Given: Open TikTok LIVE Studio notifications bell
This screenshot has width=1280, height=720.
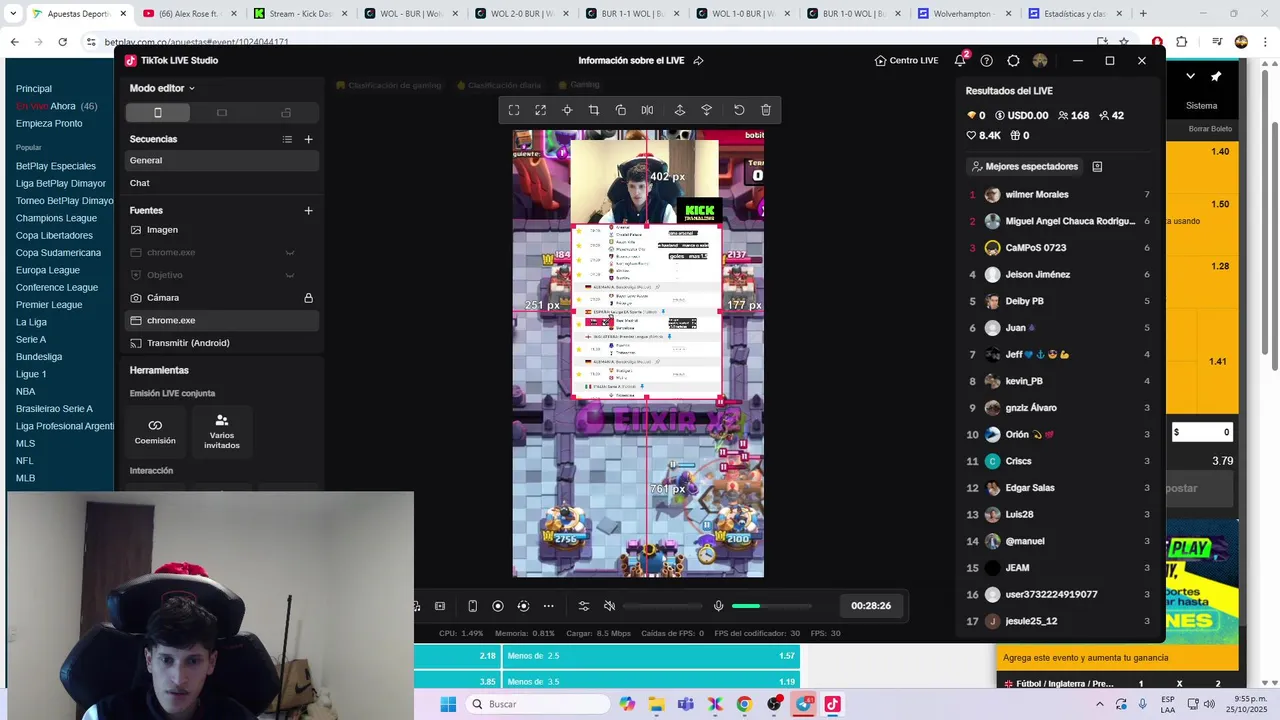Looking at the screenshot, I should click(x=960, y=60).
